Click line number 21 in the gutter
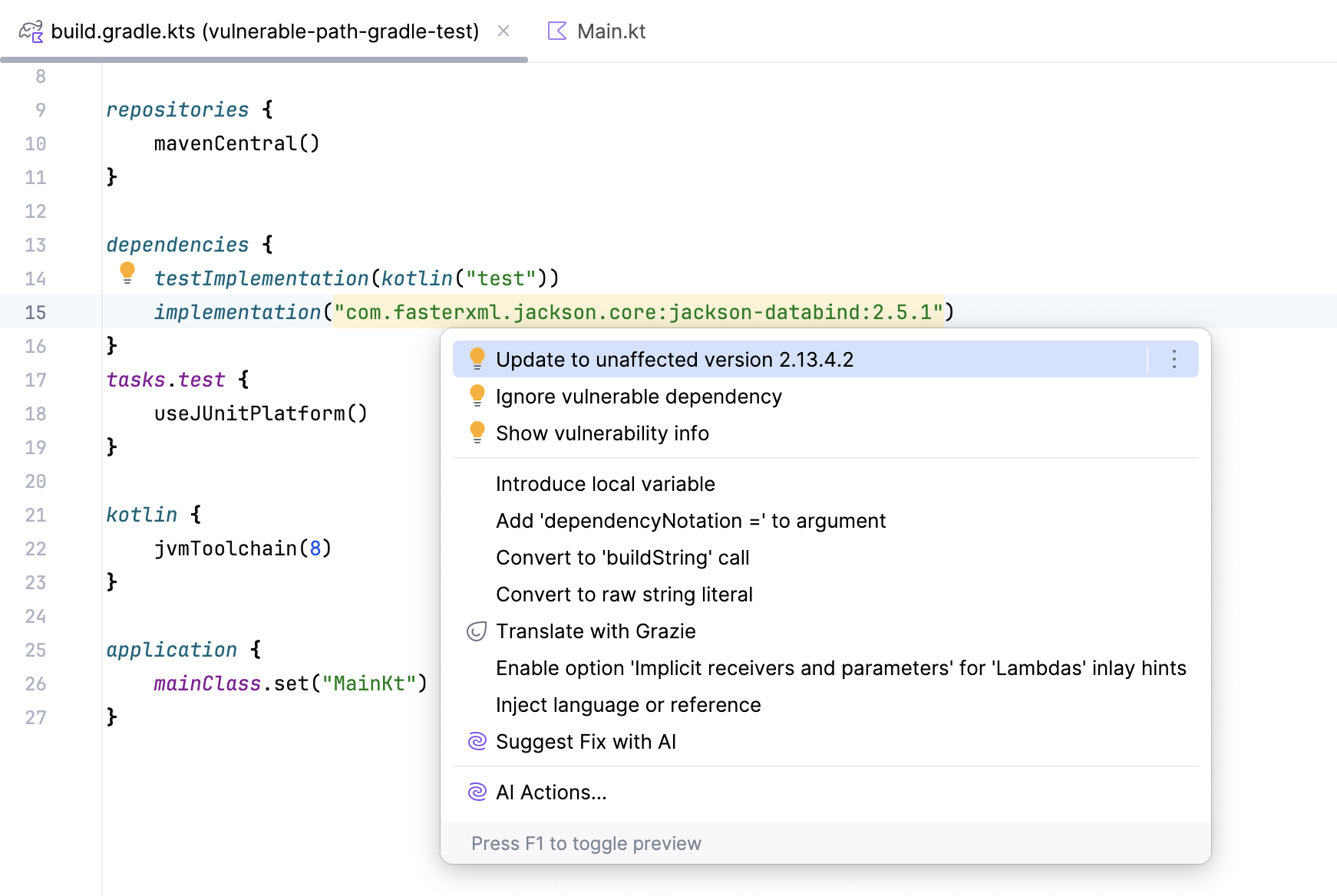Screen dimensions: 1337x896 [x=35, y=515]
